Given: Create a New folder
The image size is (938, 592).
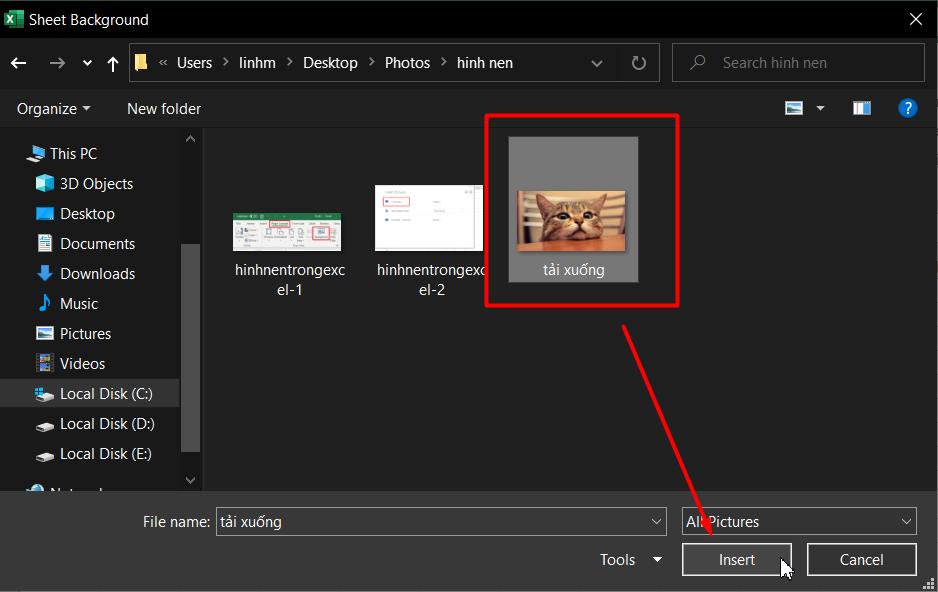Looking at the screenshot, I should (x=164, y=109).
